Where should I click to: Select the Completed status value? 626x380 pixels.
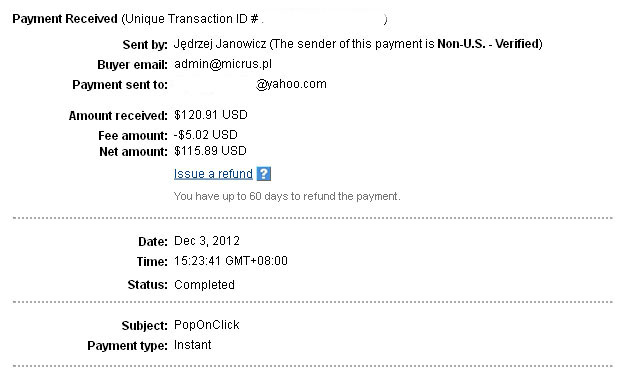click(204, 285)
